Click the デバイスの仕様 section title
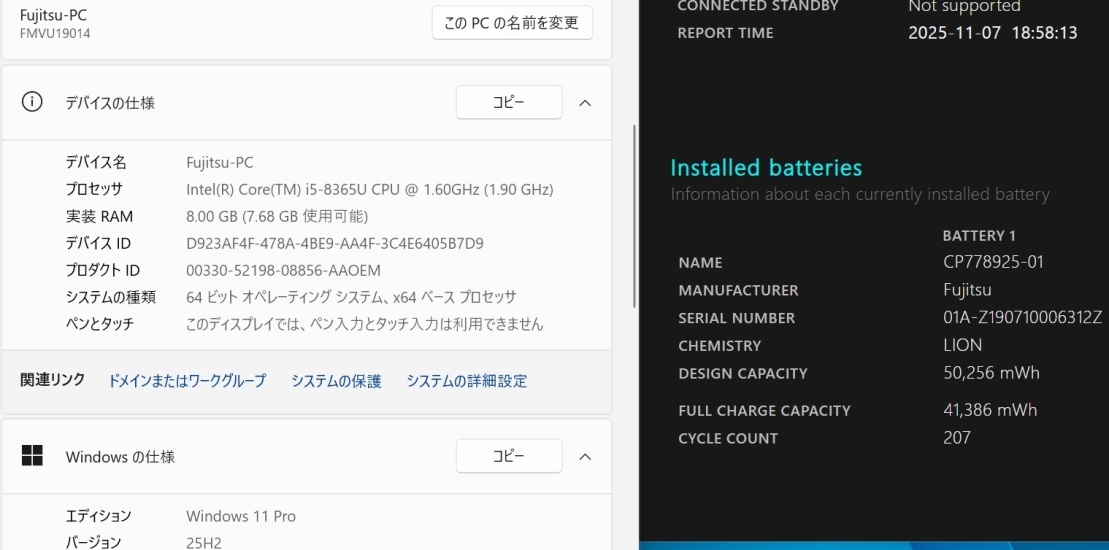This screenshot has width=1109, height=550. click(x=110, y=103)
